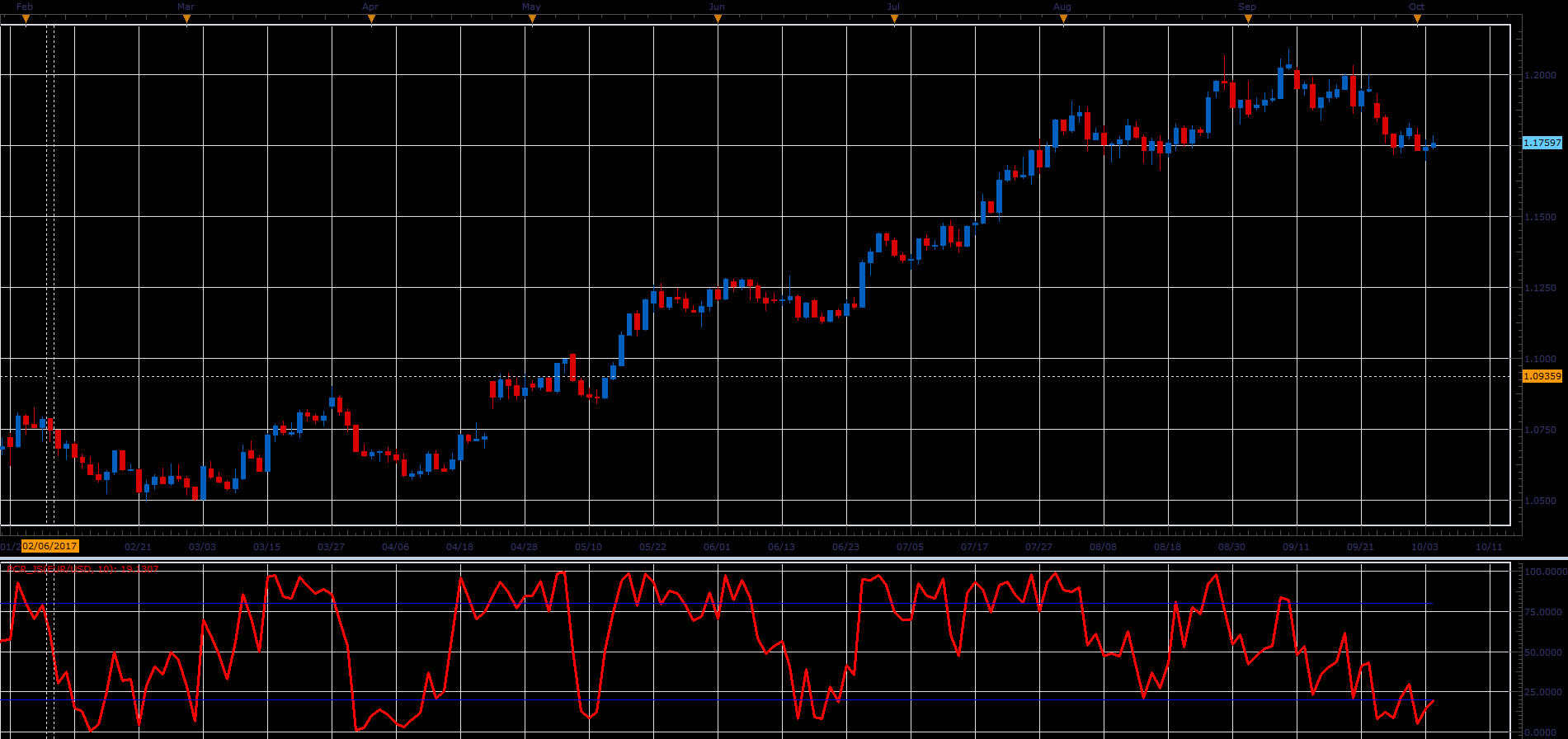Click the 07/05 date axis label

tap(910, 547)
